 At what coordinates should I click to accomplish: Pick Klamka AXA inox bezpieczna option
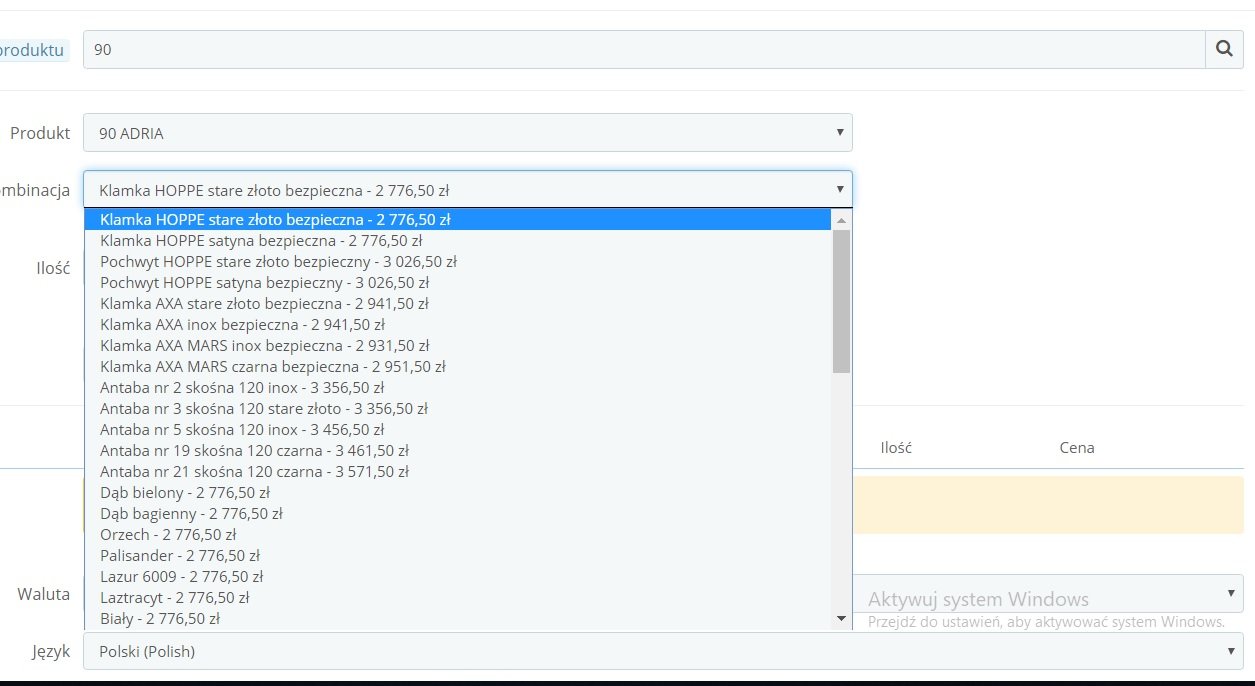(x=458, y=324)
